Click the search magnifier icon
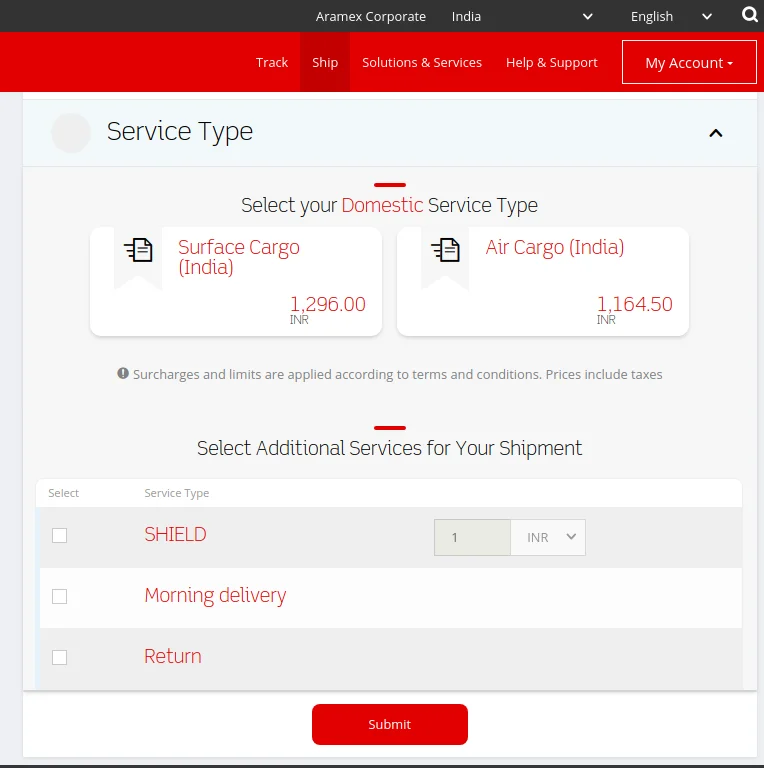764x768 pixels. [x=749, y=15]
